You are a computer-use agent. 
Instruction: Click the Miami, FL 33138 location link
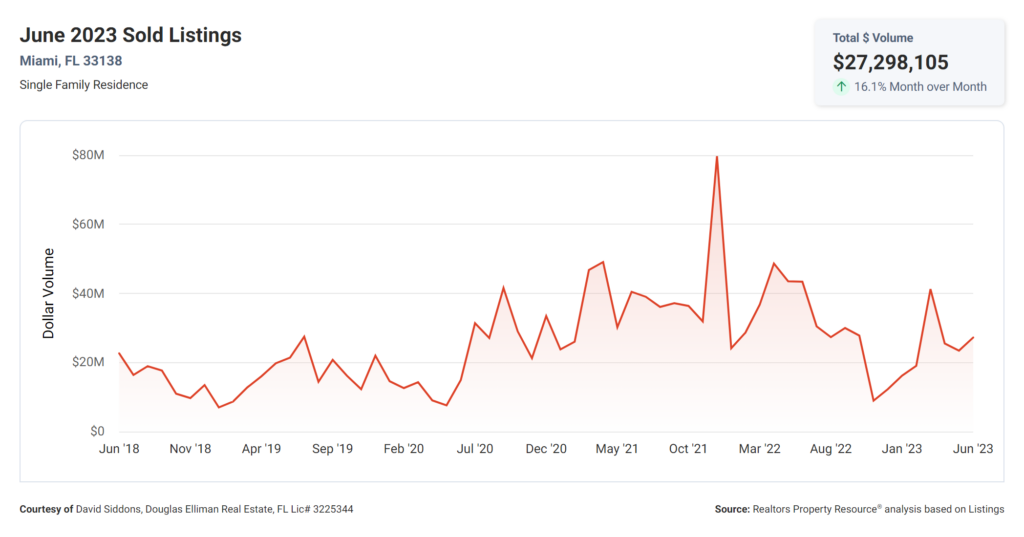pyautogui.click(x=71, y=61)
